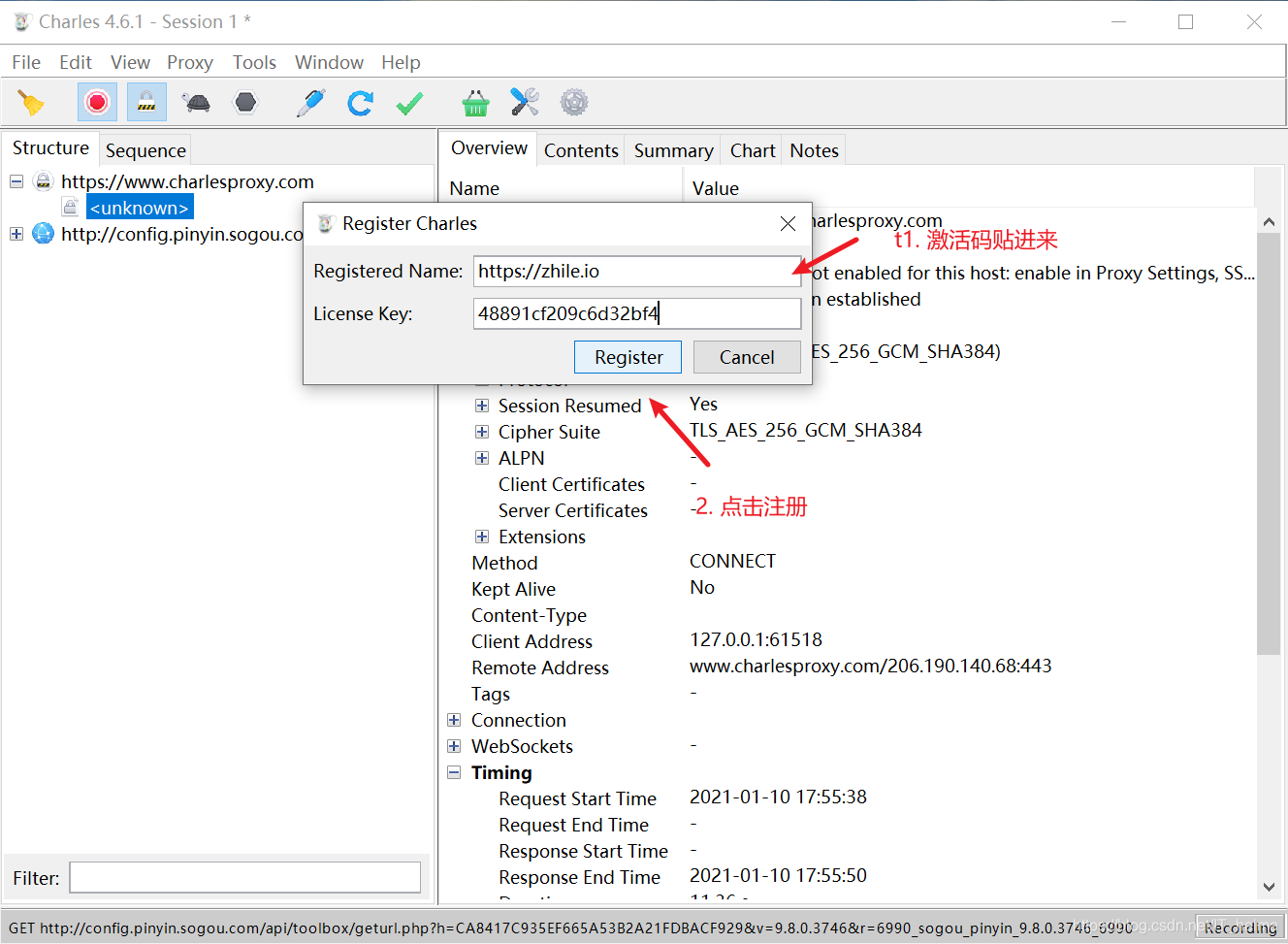Switch to the Contents tab
Image resolution: width=1288 pixels, height=944 pixels.
click(581, 150)
